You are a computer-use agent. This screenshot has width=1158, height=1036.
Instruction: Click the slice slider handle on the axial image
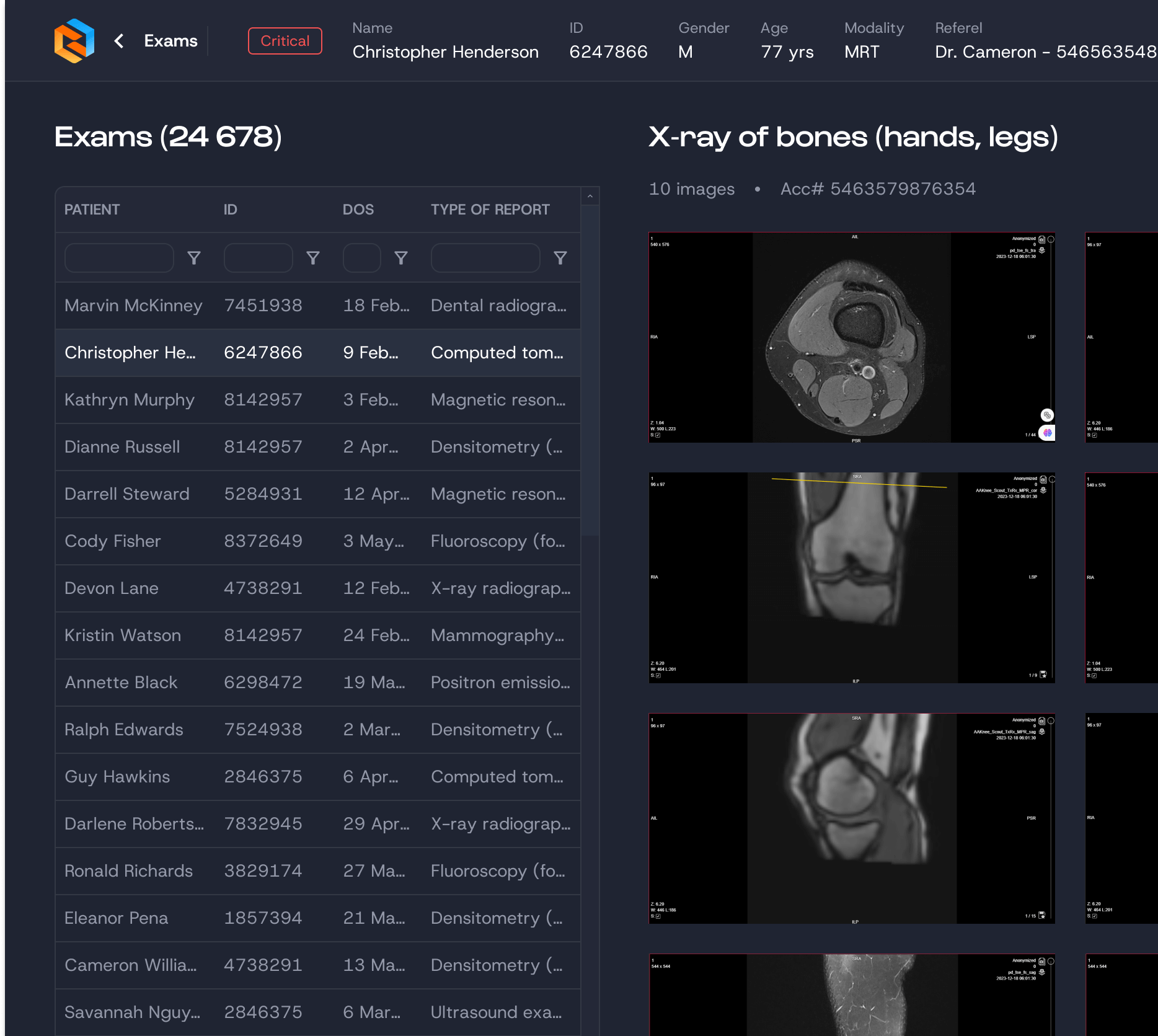[1051, 239]
